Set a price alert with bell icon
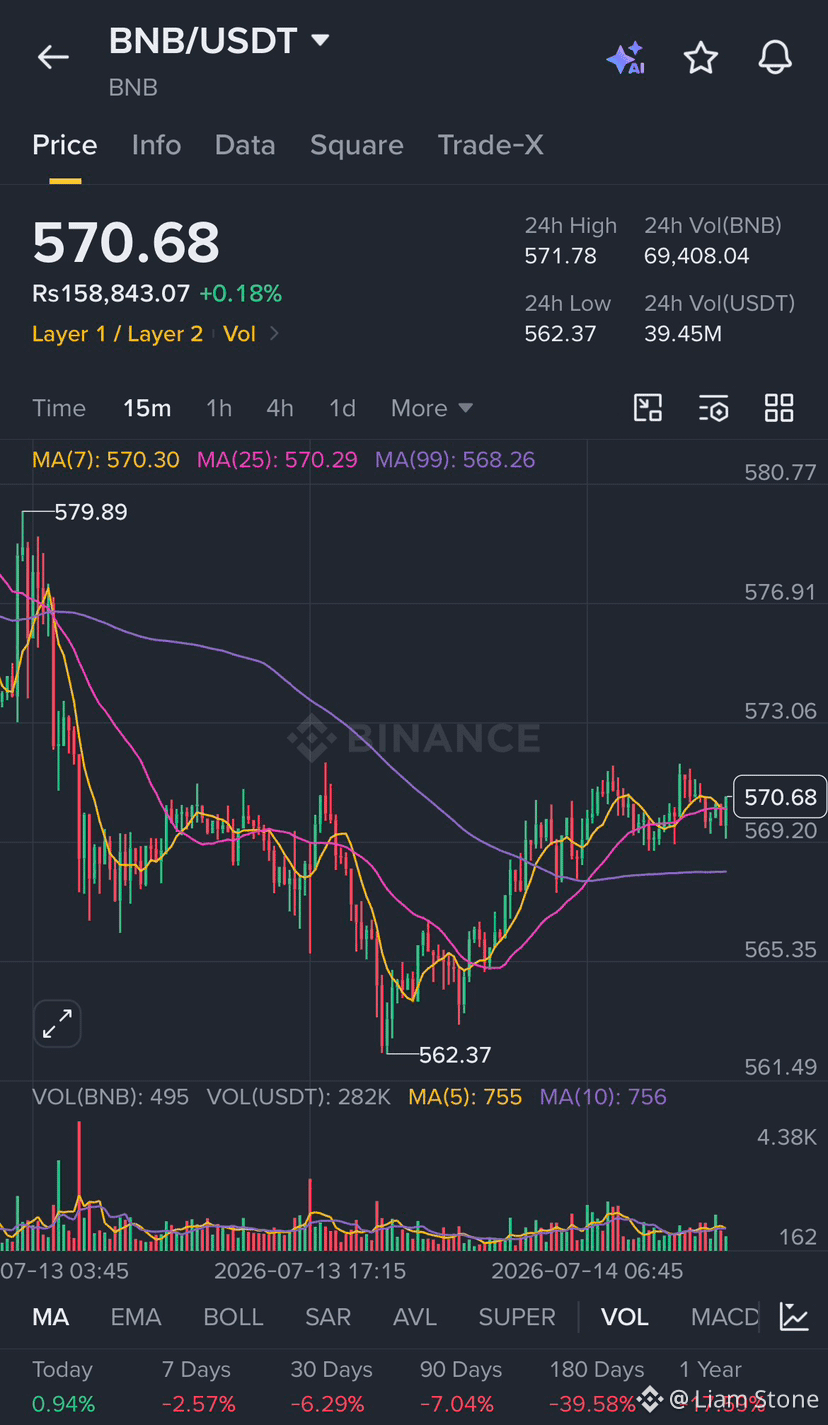This screenshot has height=1425, width=828. click(775, 58)
